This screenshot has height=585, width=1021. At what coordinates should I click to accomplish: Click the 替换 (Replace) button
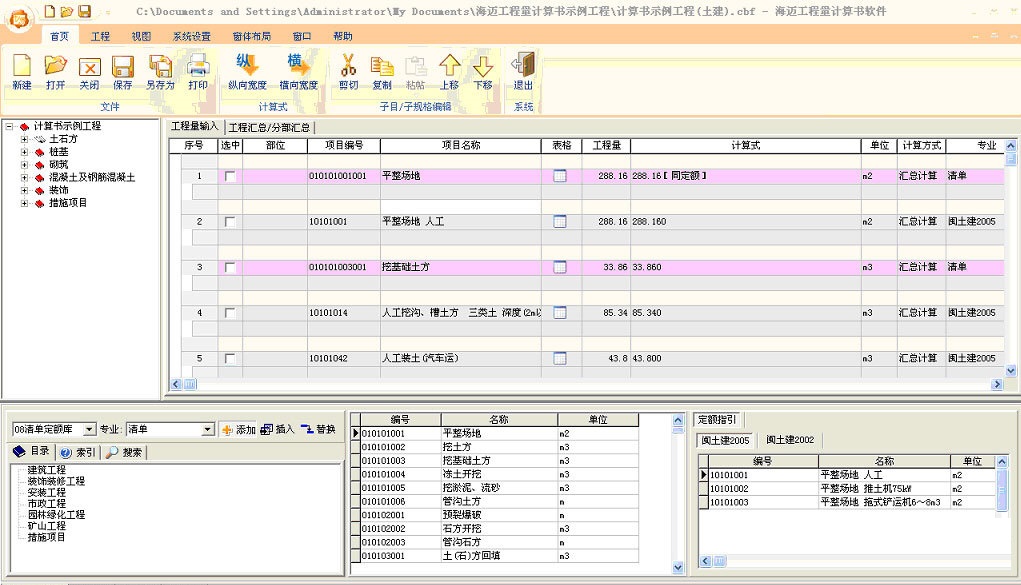point(319,429)
